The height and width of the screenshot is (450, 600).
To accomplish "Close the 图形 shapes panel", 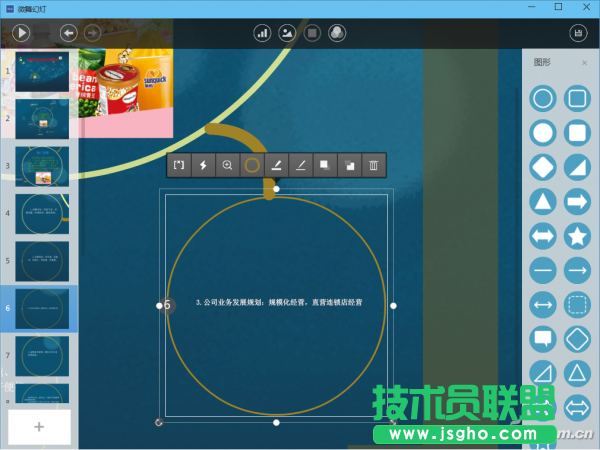I will (585, 63).
